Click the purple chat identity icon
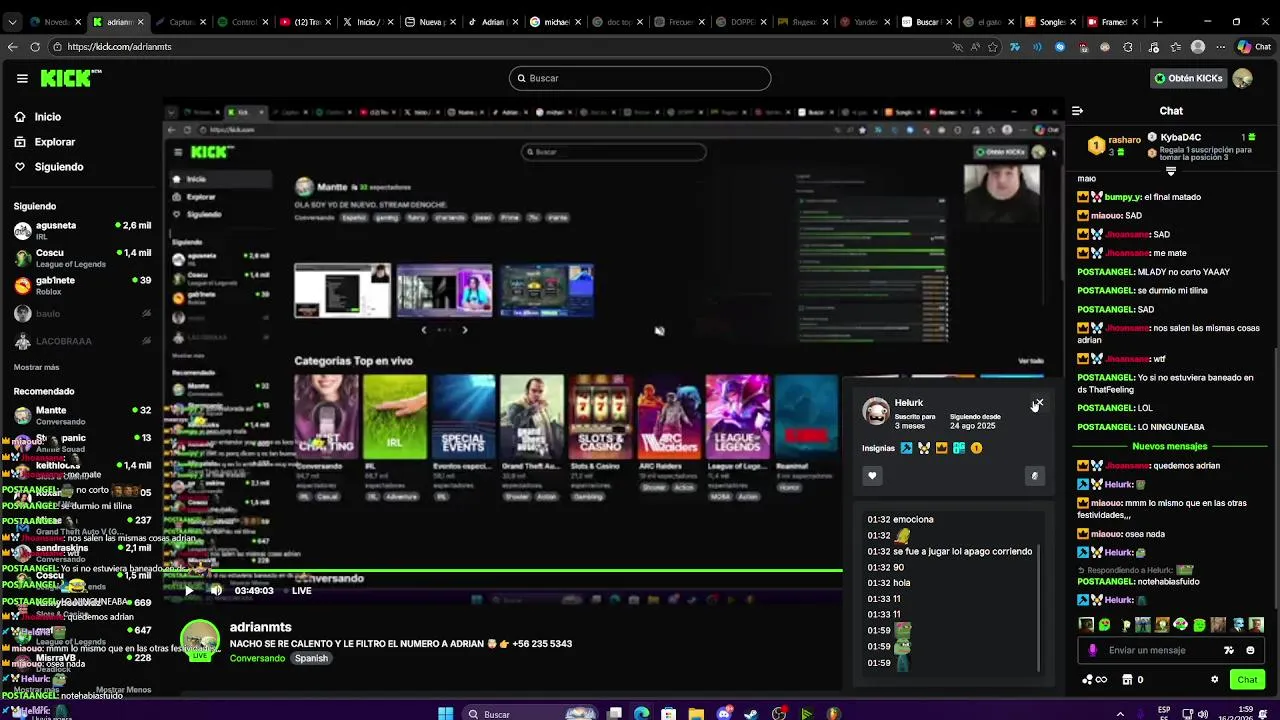 (1093, 650)
